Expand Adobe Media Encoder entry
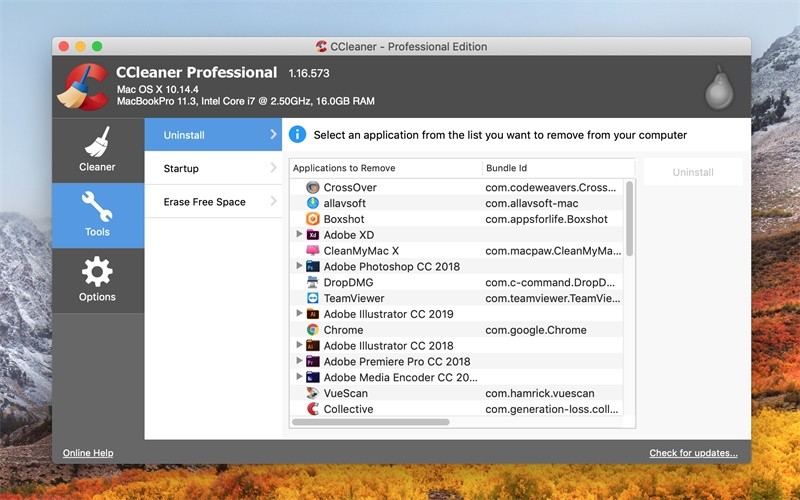Viewport: 800px width, 500px height. coord(299,377)
